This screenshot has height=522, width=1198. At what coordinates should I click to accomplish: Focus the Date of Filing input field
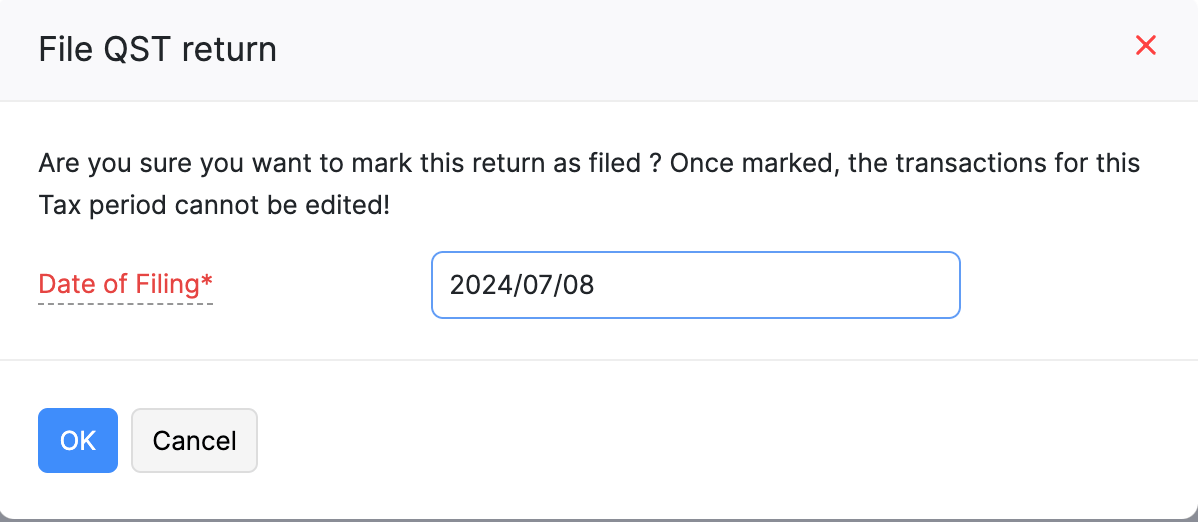(x=695, y=285)
